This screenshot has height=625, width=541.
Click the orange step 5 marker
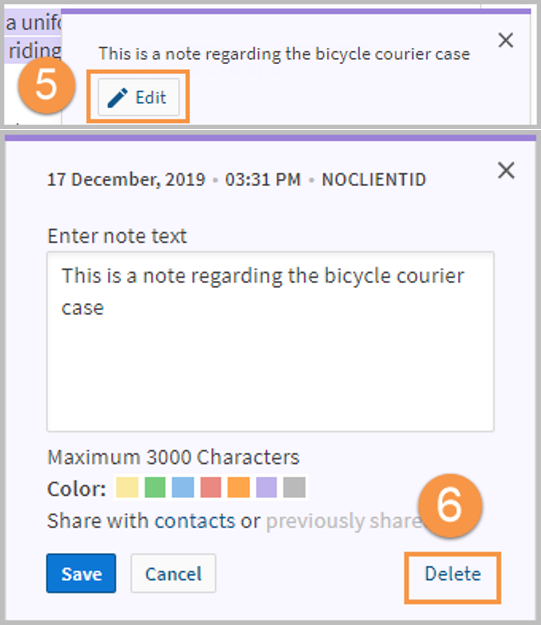[47, 85]
